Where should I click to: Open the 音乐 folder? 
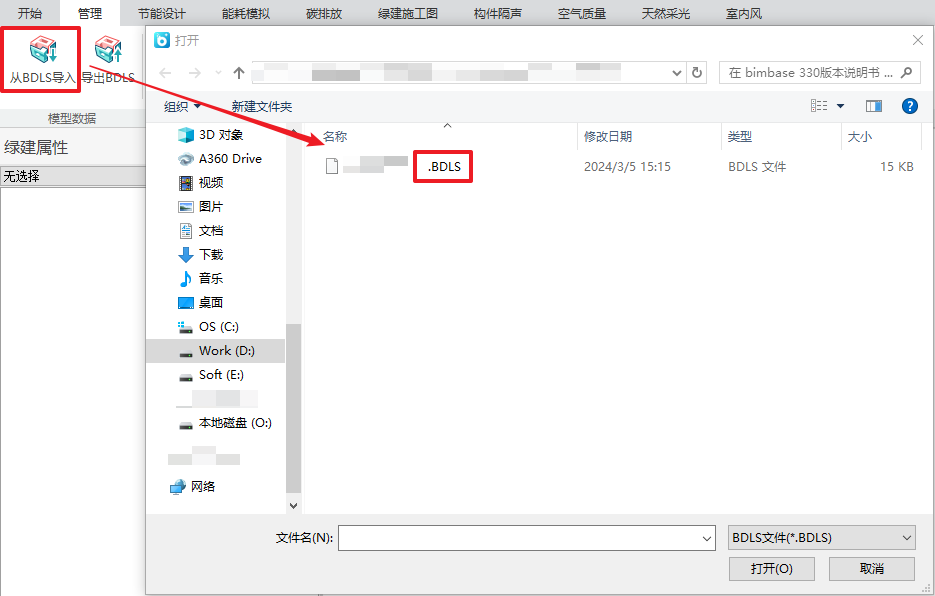211,279
